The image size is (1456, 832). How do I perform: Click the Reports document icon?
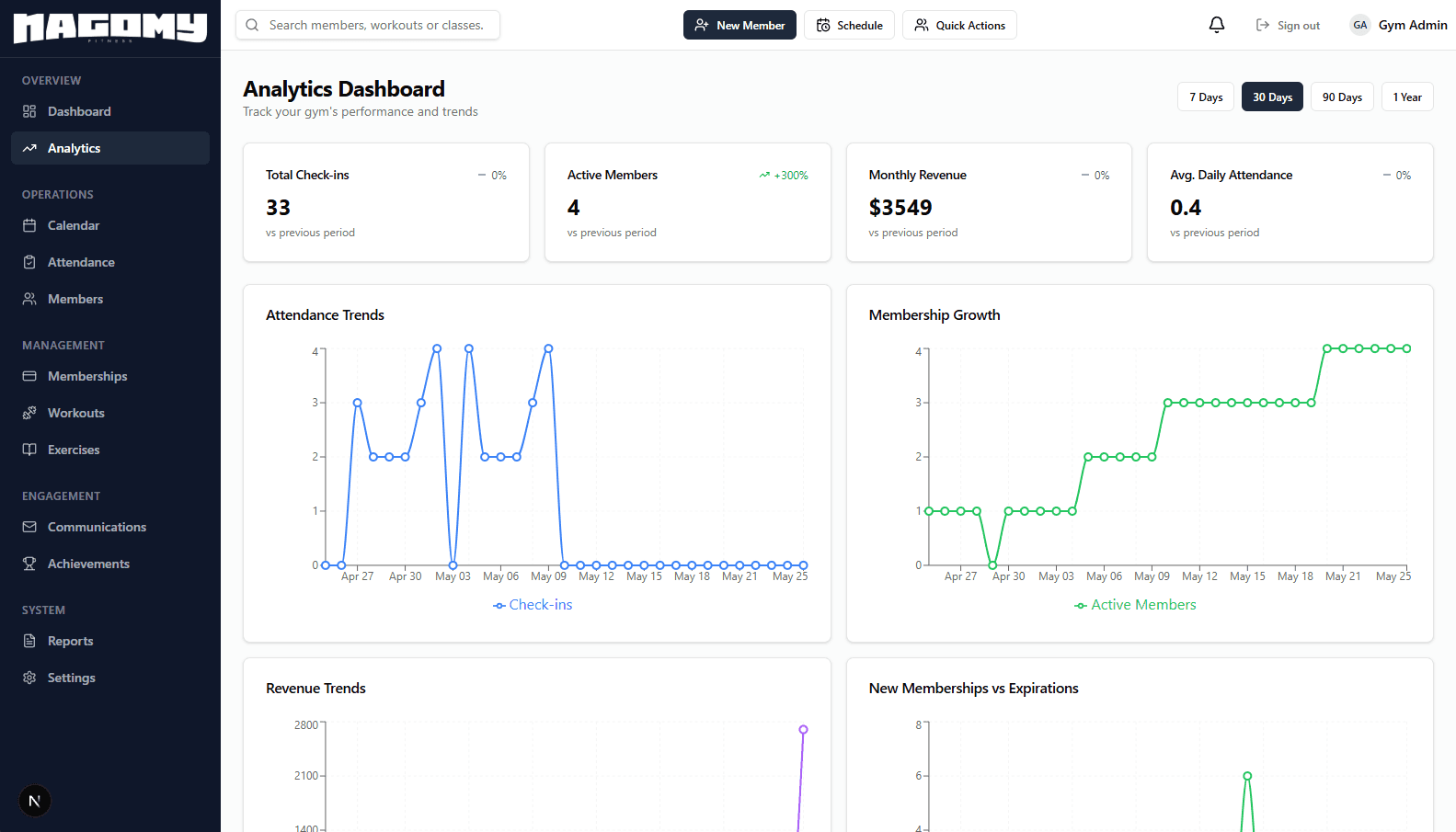coord(29,641)
